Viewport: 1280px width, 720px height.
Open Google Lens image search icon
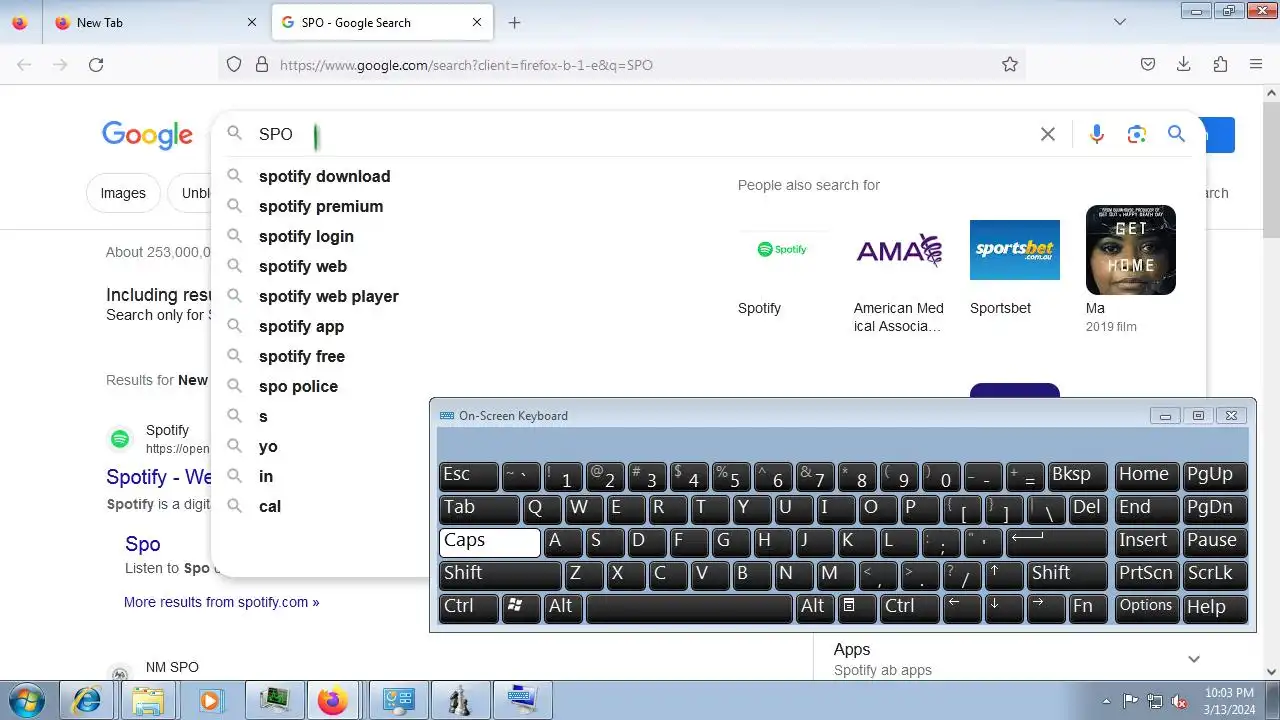[1136, 134]
